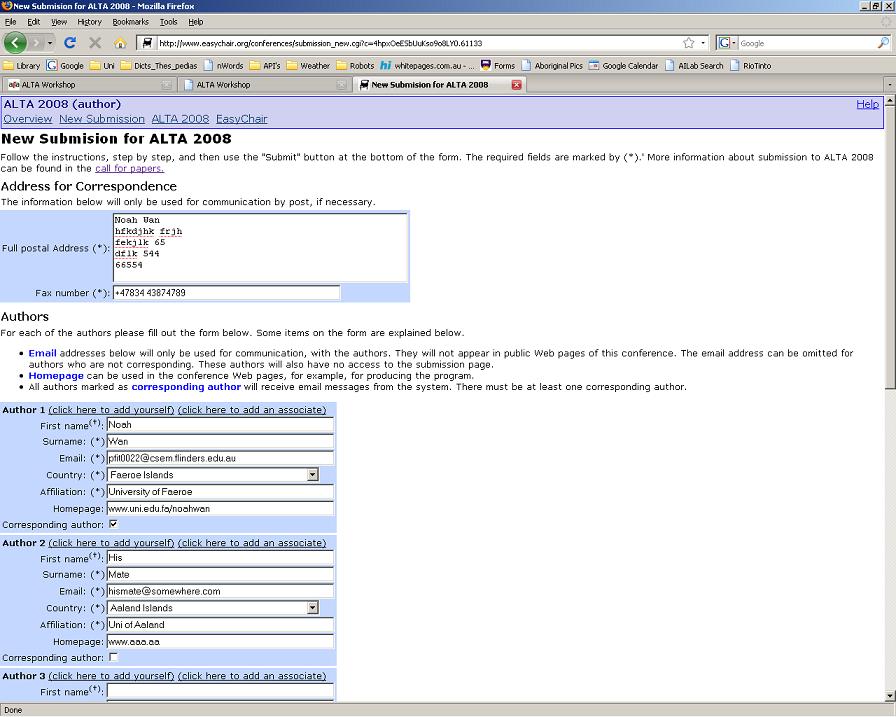The height and width of the screenshot is (717, 896).
Task: Click the page's vertical scrollbar down arrow
Action: (890, 696)
